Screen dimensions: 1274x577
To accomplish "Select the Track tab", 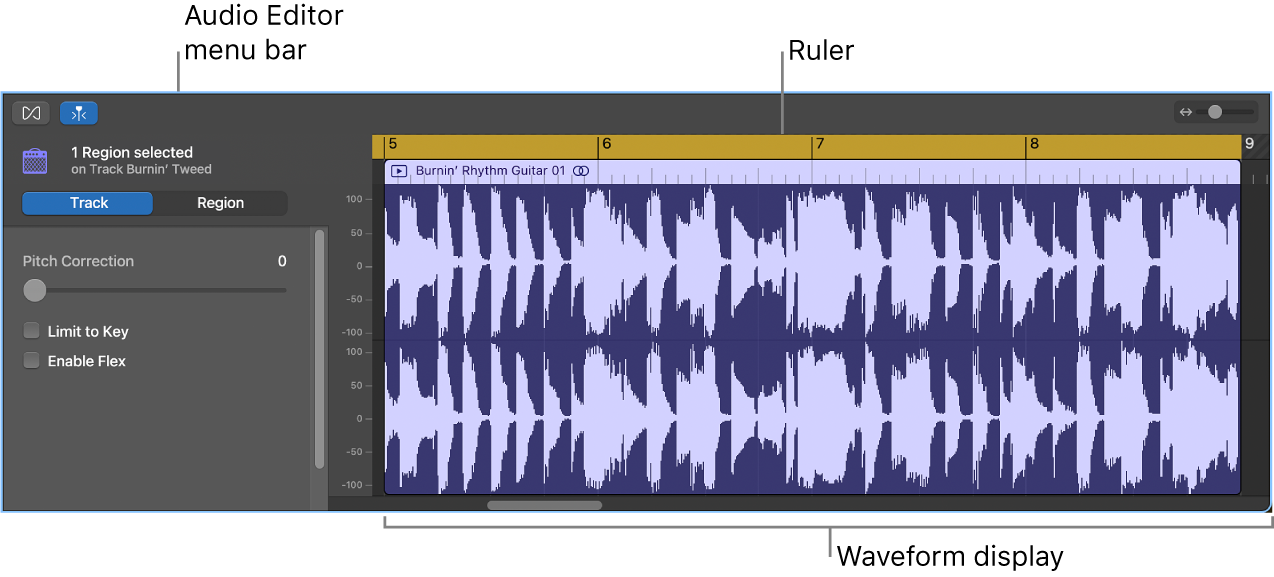I will click(x=87, y=202).
